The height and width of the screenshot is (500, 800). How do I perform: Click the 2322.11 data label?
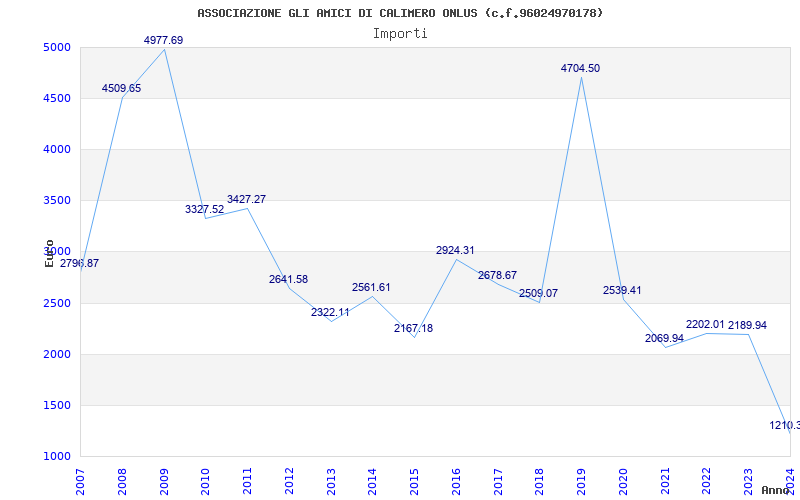tap(330, 312)
